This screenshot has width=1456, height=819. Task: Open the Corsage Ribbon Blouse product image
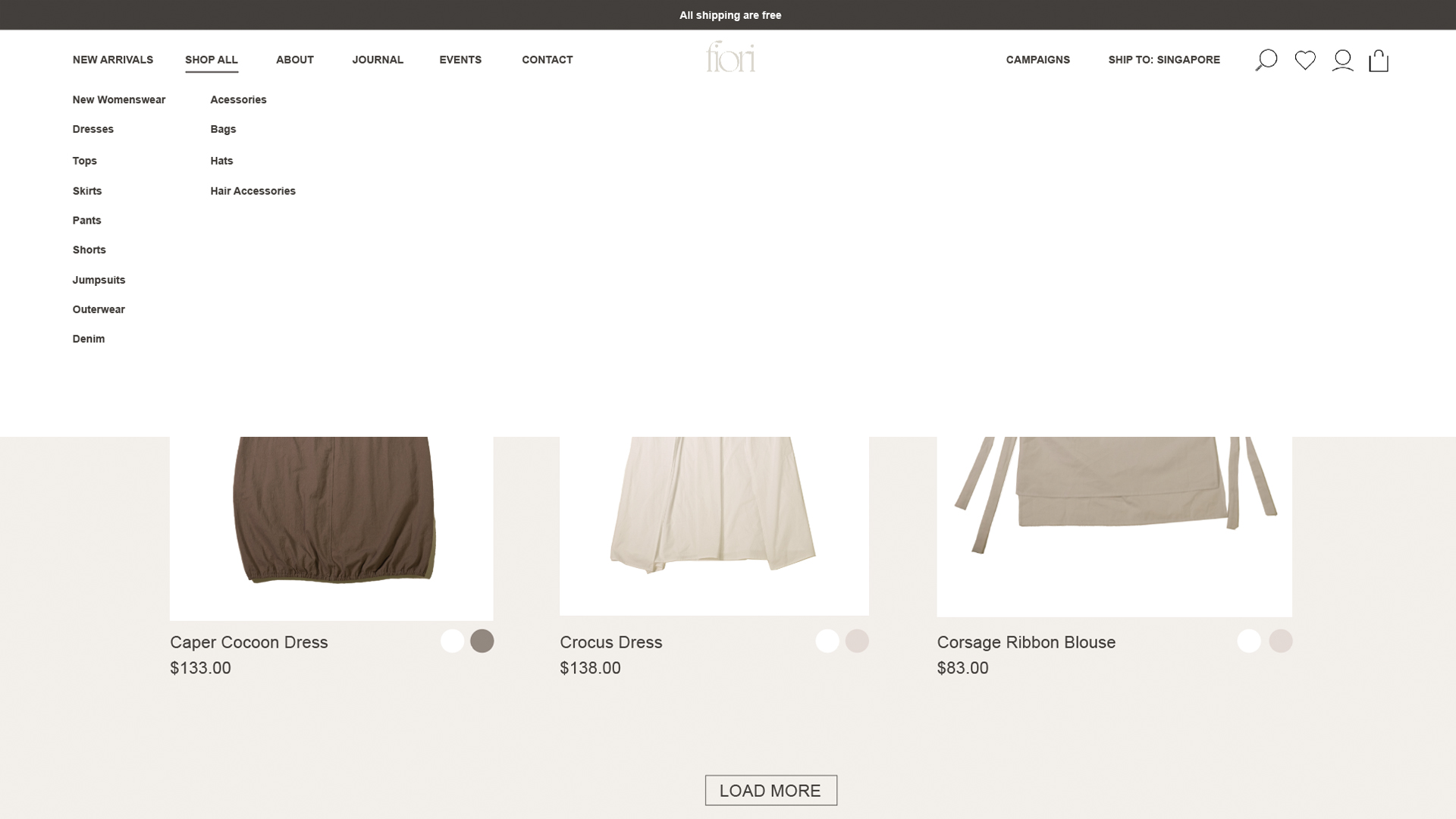(x=1114, y=526)
